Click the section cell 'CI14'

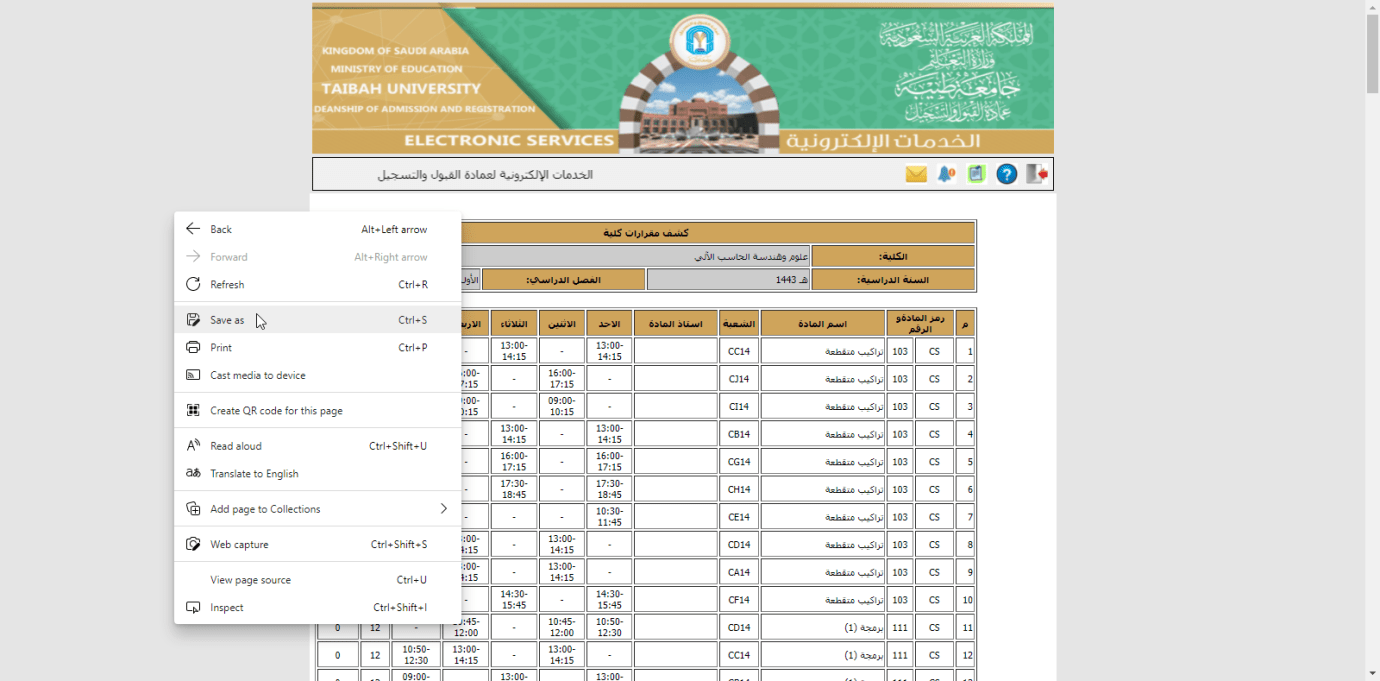[x=739, y=407]
